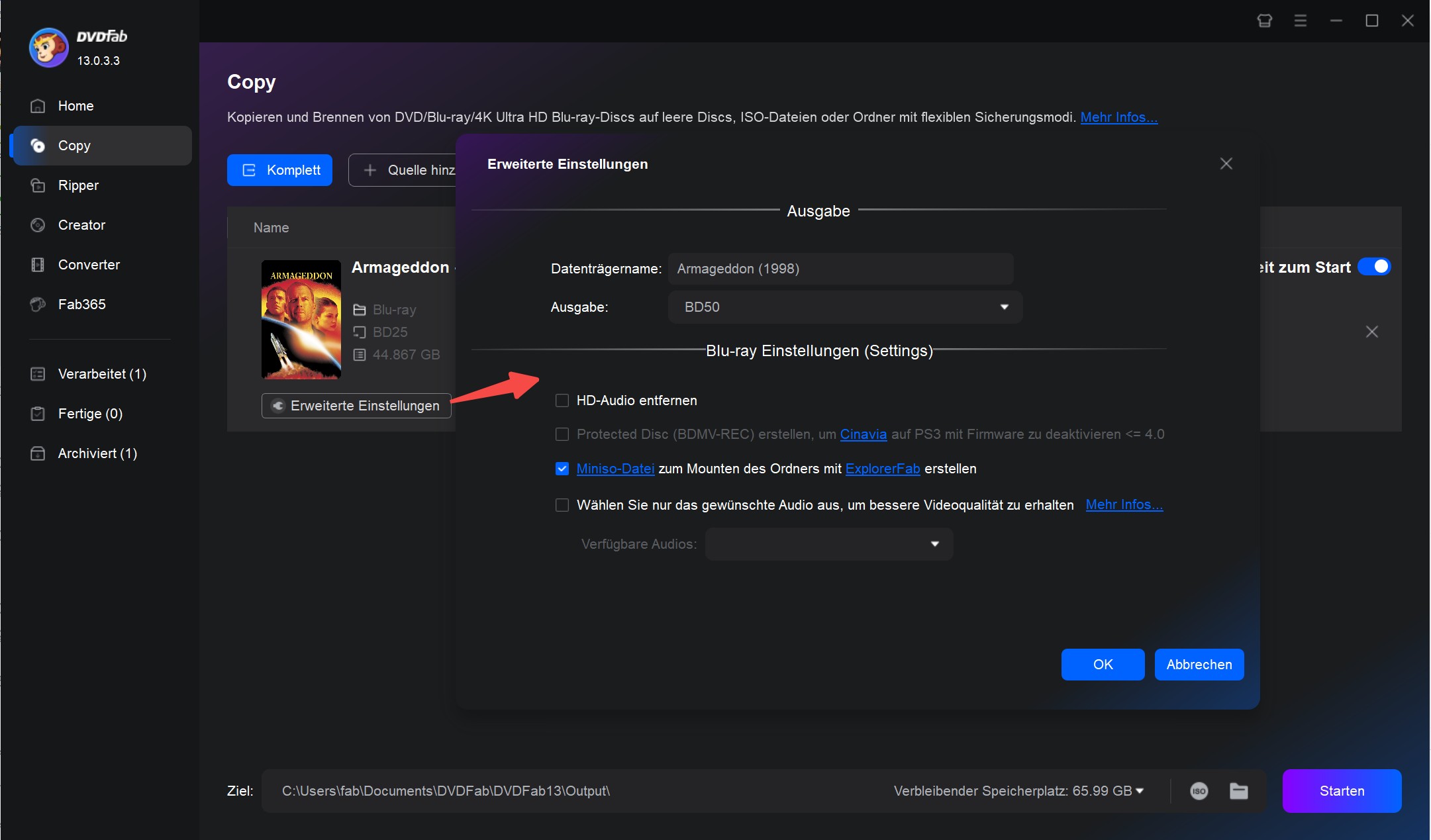Select ISO output icon
The height and width of the screenshot is (840, 1431).
click(x=1199, y=791)
